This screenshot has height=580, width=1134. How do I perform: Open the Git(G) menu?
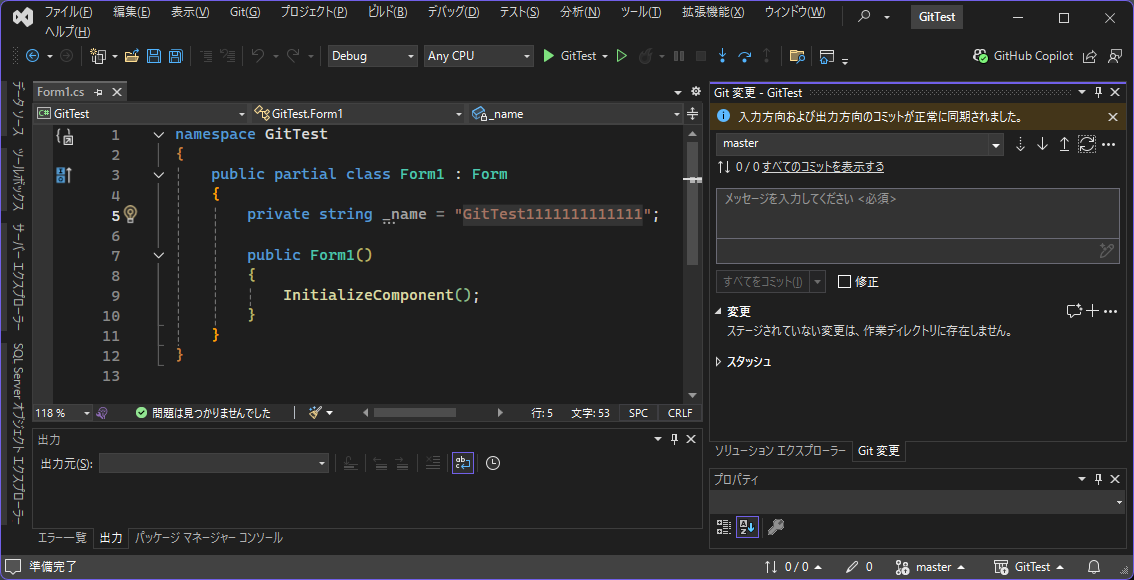click(x=244, y=12)
